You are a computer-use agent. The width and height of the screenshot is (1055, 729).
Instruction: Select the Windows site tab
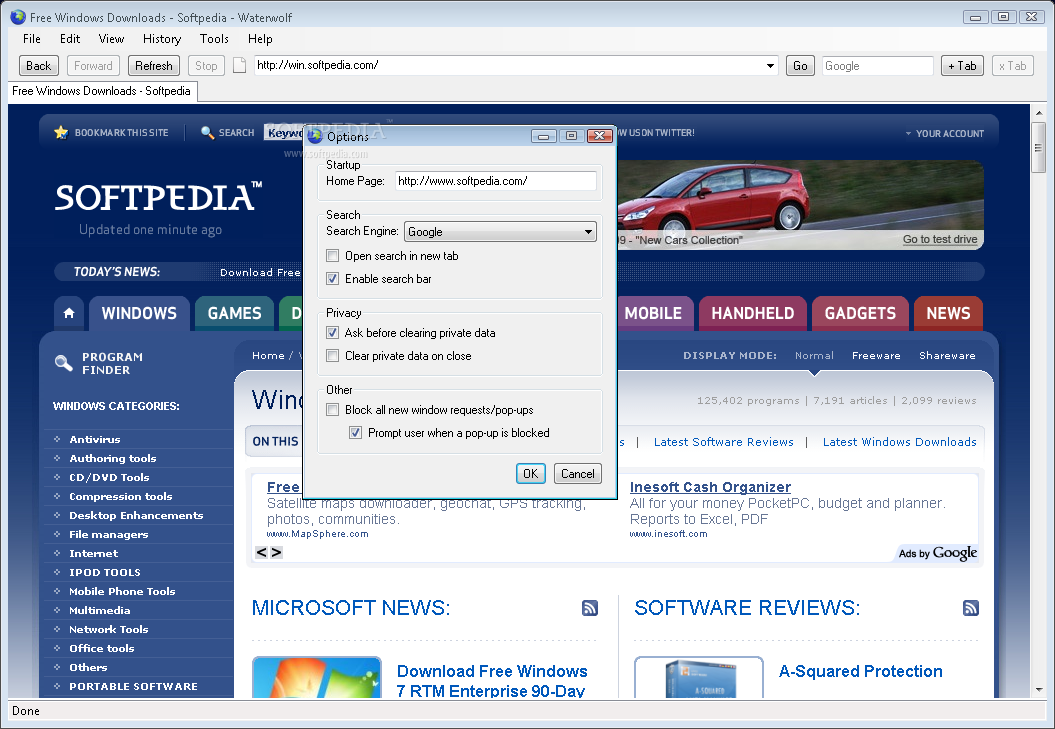(x=139, y=313)
